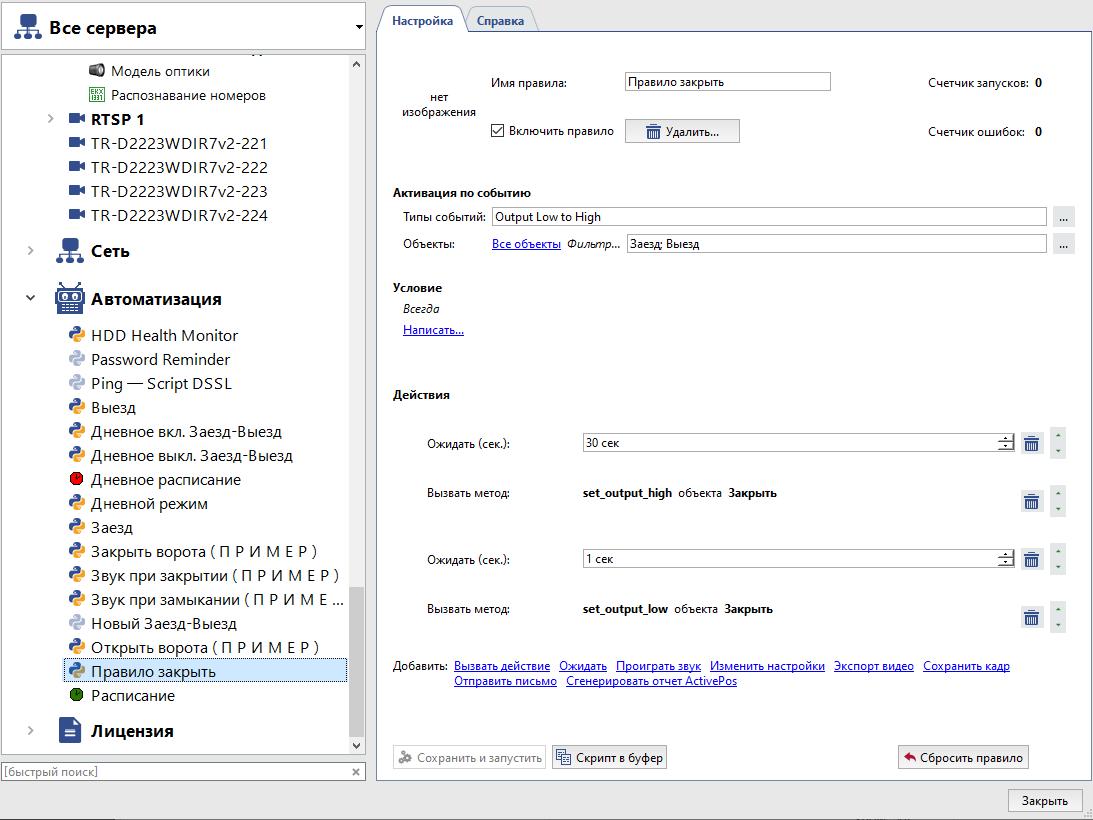This screenshot has width=1093, height=820.
Task: Click Сбросить правило button
Action: coord(963,757)
